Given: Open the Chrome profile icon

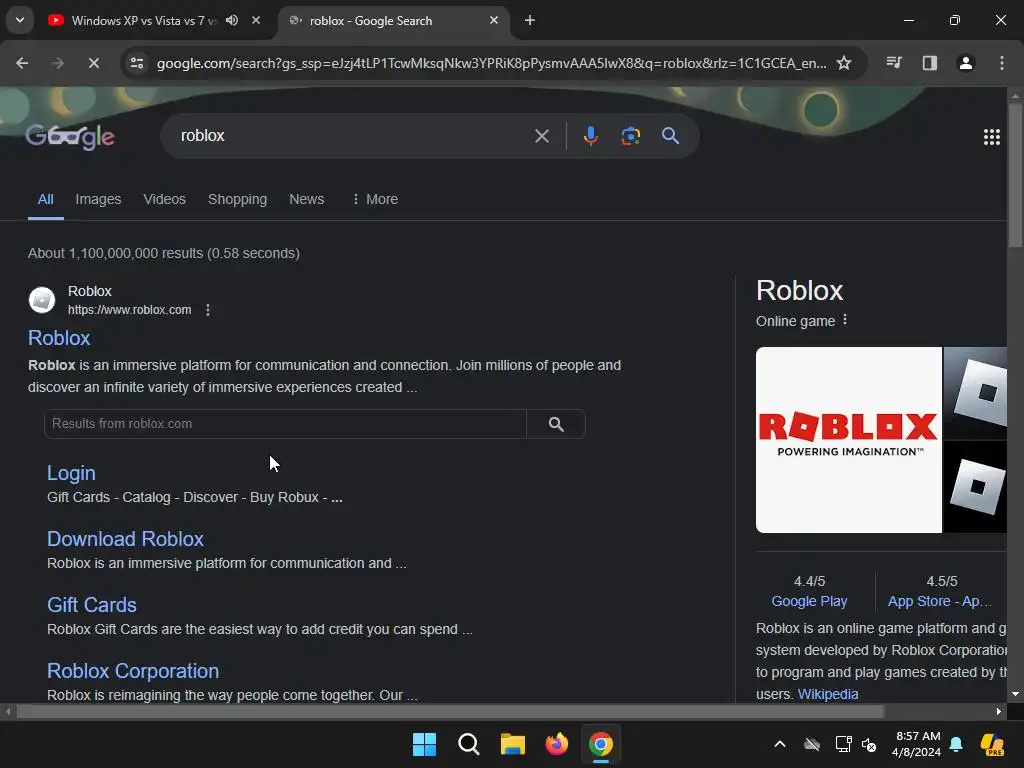Looking at the screenshot, I should click(965, 63).
